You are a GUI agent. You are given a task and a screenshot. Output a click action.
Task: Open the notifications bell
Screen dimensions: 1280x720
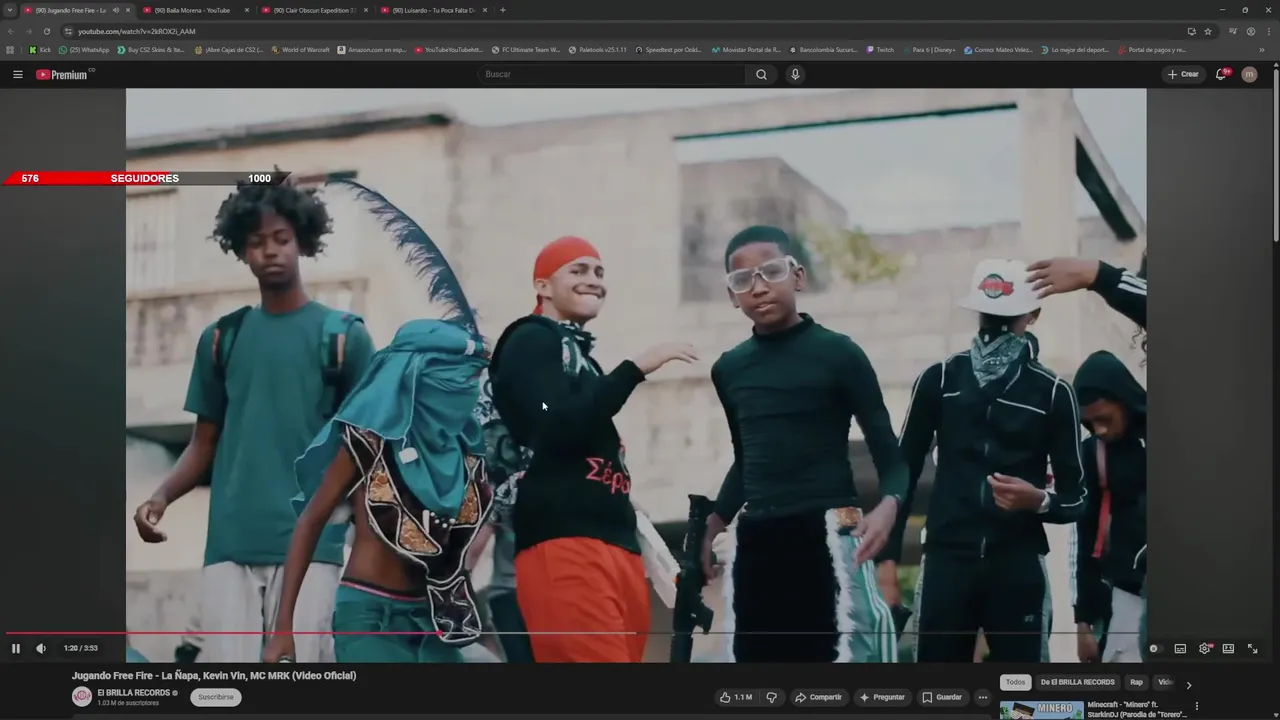coord(1221,74)
